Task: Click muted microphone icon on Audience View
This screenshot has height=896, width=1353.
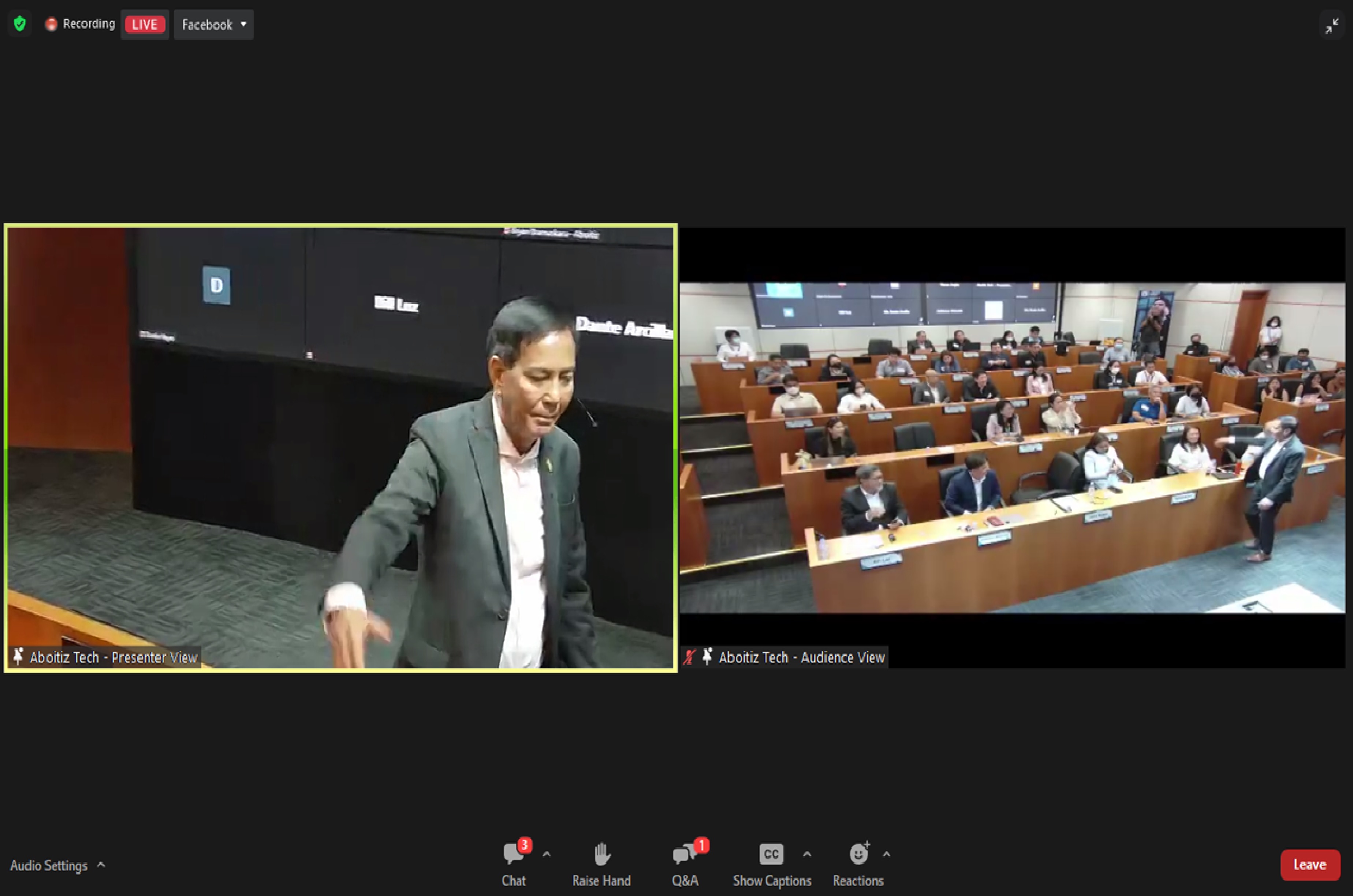Action: tap(690, 657)
